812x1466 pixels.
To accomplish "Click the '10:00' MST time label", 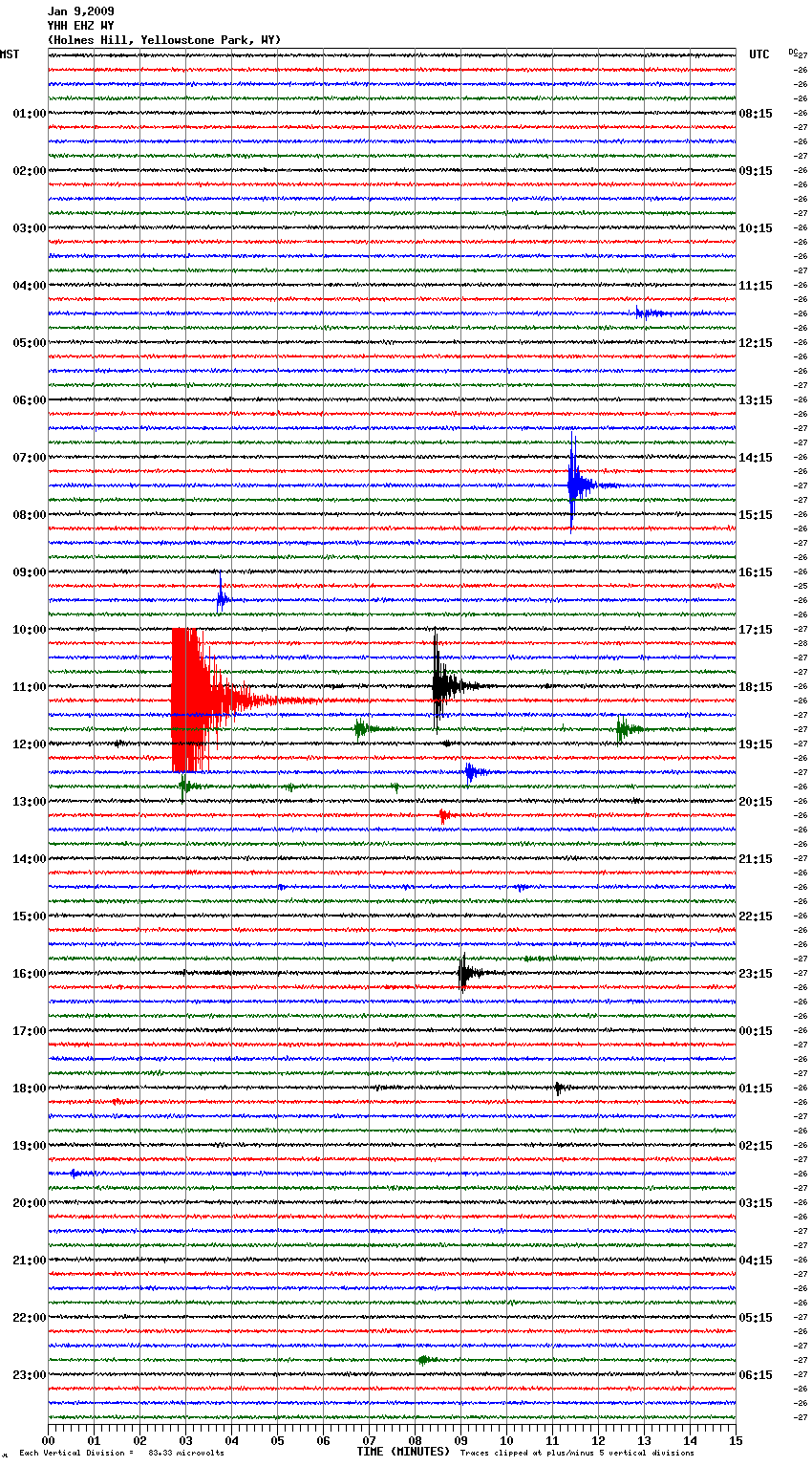I will [x=29, y=630].
